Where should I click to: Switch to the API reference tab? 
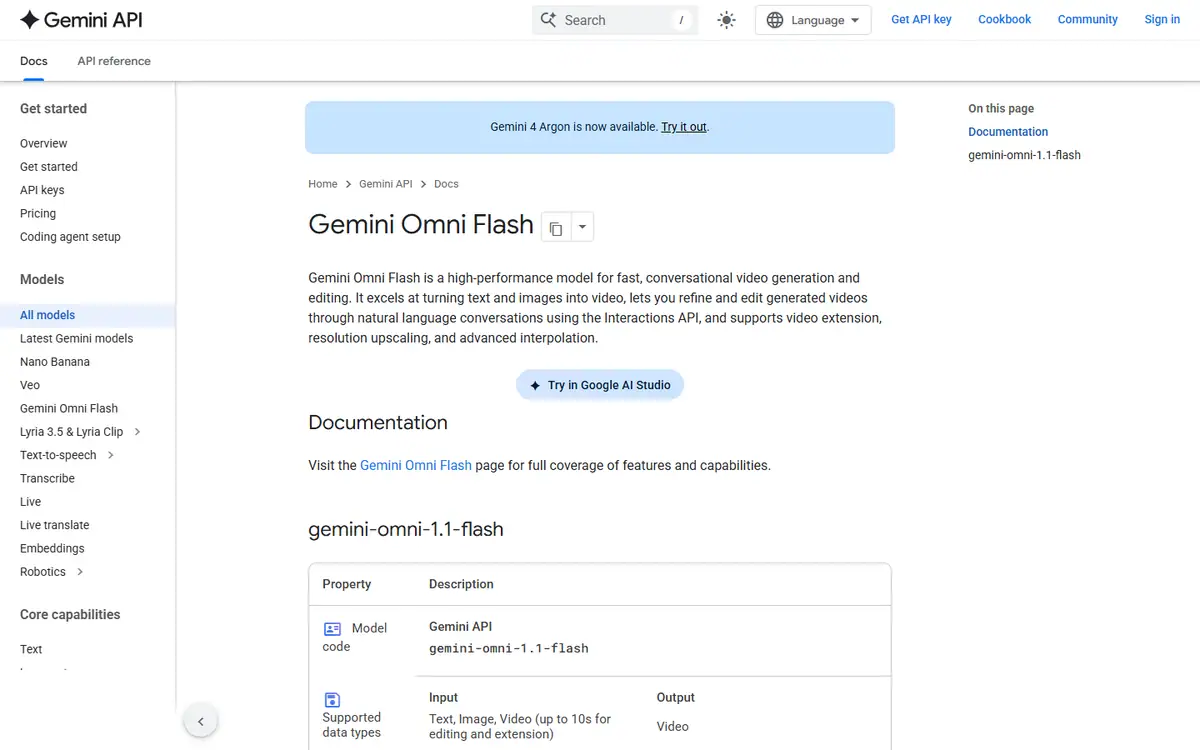click(114, 61)
